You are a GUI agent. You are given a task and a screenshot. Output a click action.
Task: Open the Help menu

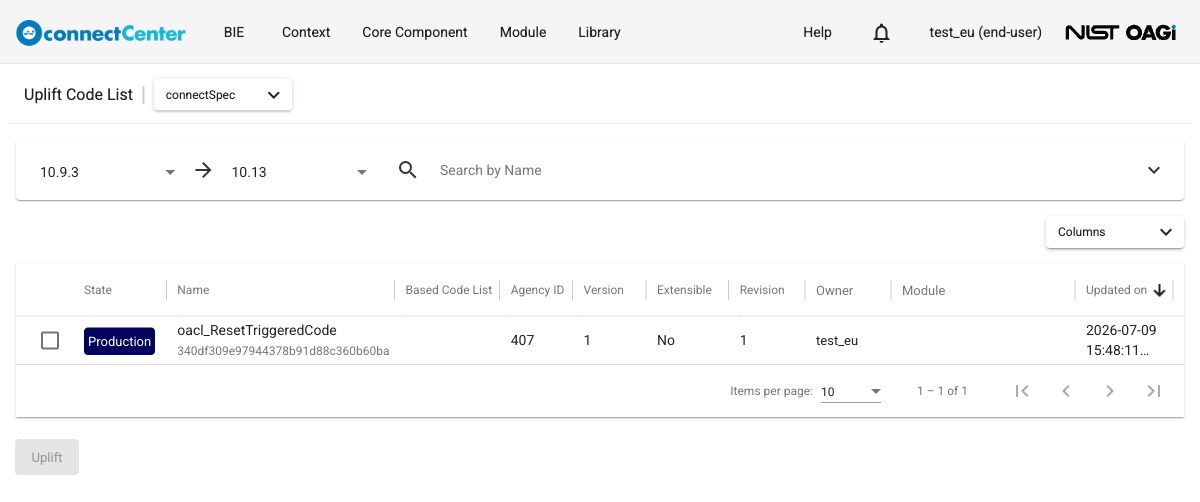[x=817, y=32]
